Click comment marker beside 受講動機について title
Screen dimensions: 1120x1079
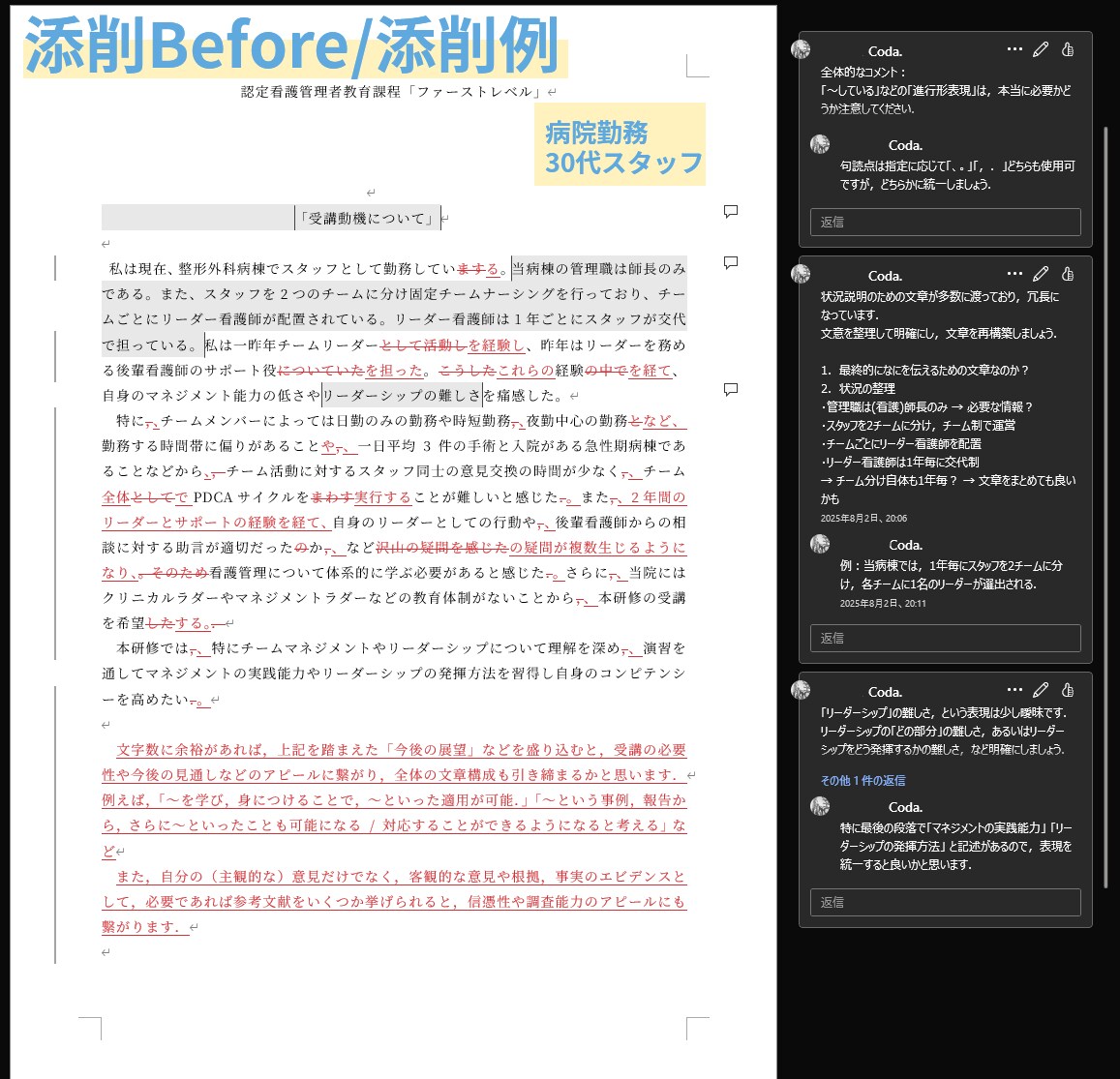(731, 211)
